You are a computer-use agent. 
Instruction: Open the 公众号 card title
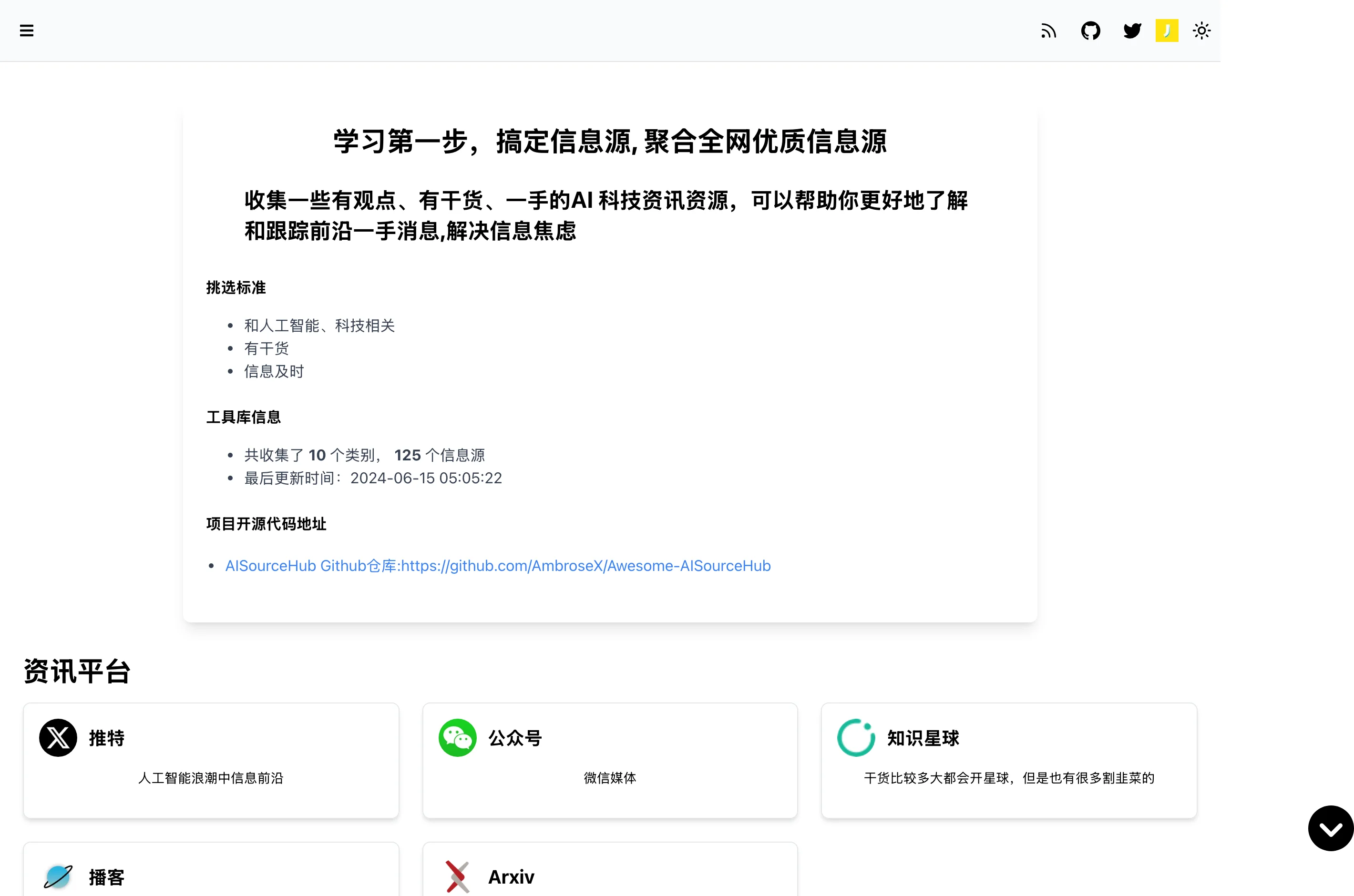coord(515,738)
